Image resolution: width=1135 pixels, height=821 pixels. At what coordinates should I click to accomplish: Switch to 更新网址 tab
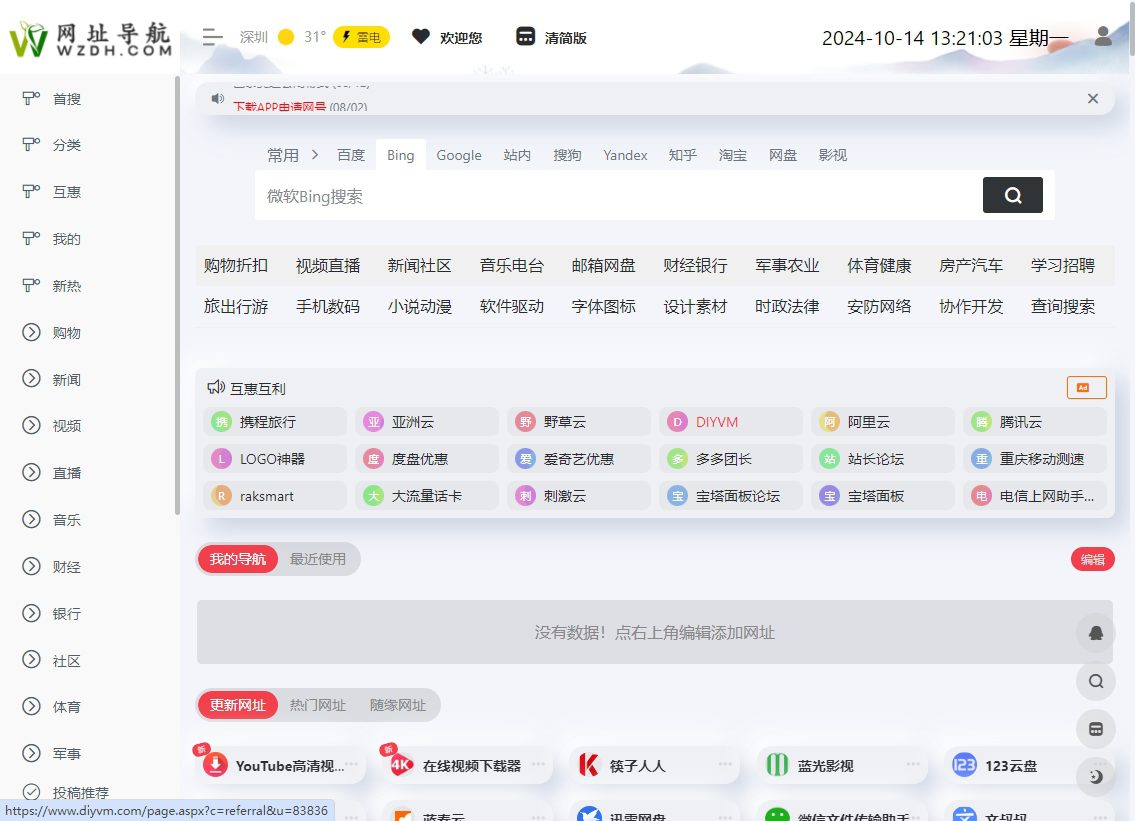point(237,705)
